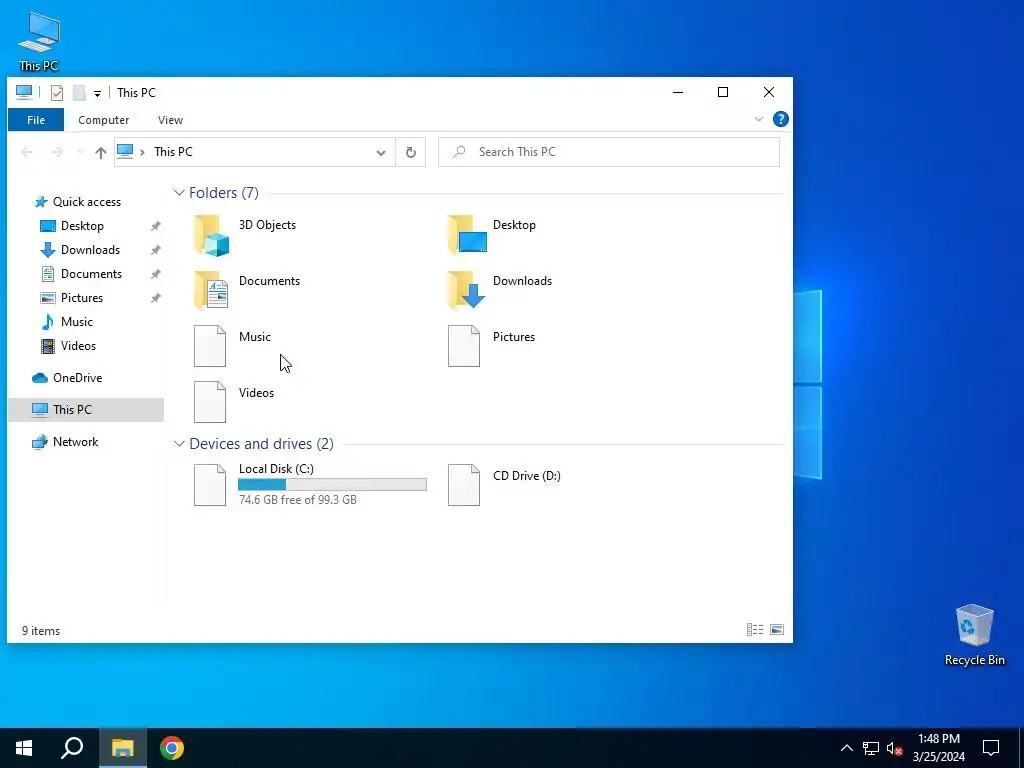Select the CD Drive (D:) icon
1024x768 pixels.
point(464,485)
